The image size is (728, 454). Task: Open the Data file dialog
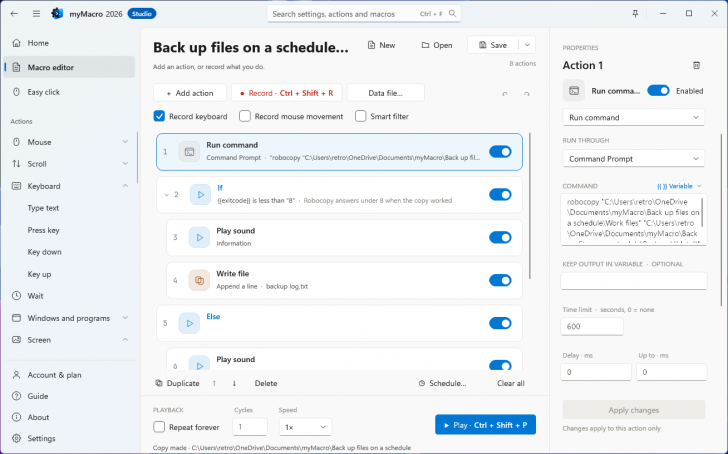(385, 93)
